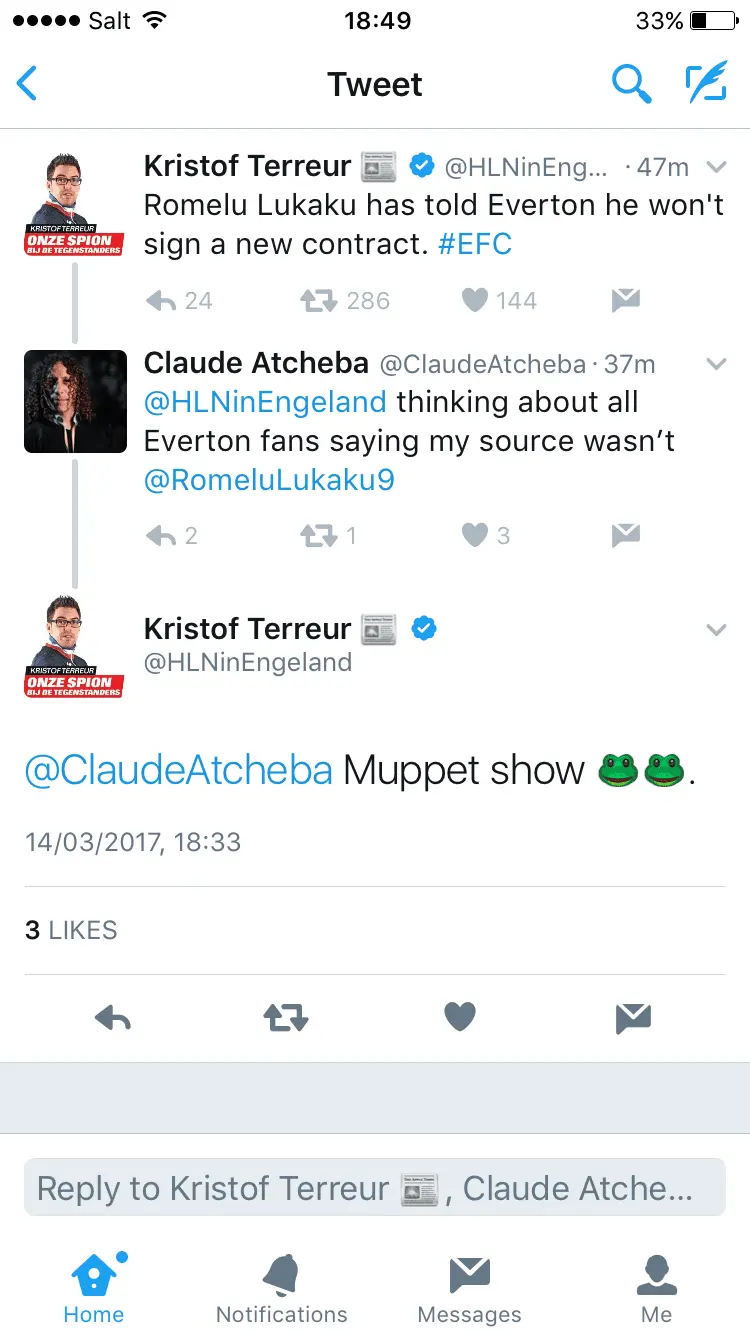The width and height of the screenshot is (750, 1334).
Task: Open search with magnifying glass icon
Action: [x=631, y=84]
